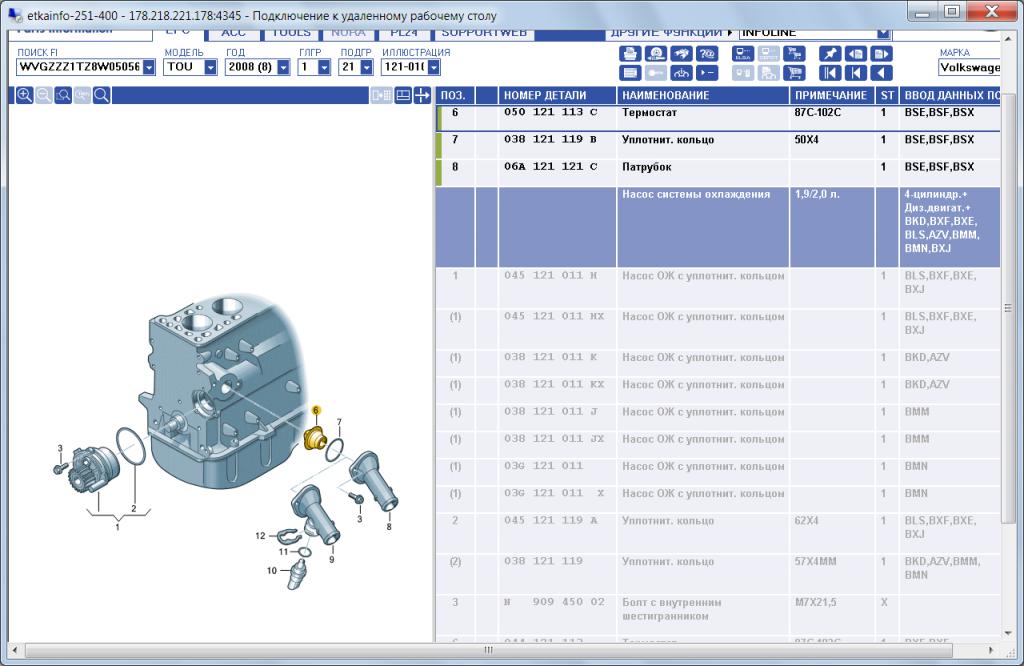The height and width of the screenshot is (666, 1024).
Task: Click the VIN input field WVGZZZ1TZ8W05056
Action: [79, 67]
